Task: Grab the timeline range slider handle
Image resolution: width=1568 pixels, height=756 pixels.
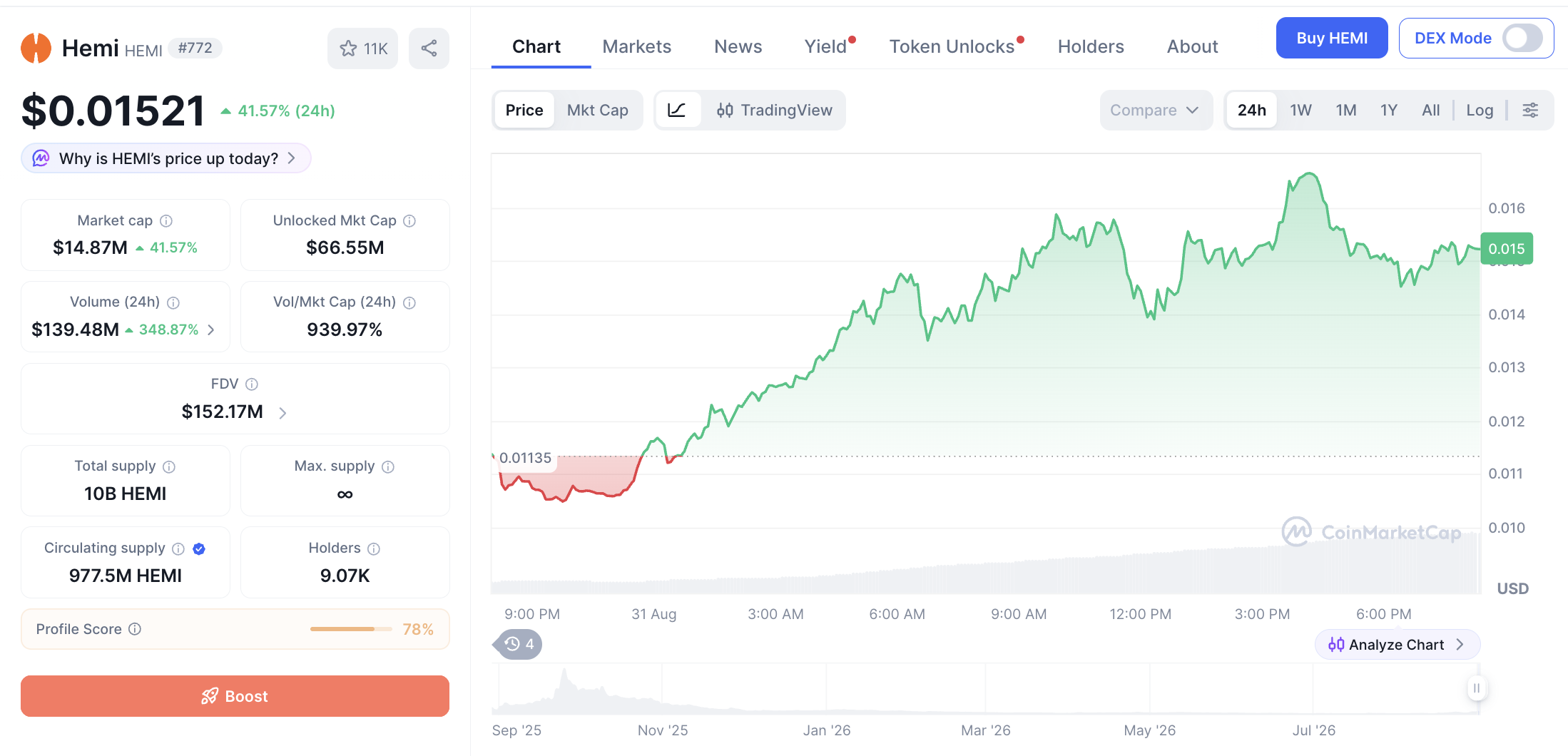Action: pos(1476,688)
